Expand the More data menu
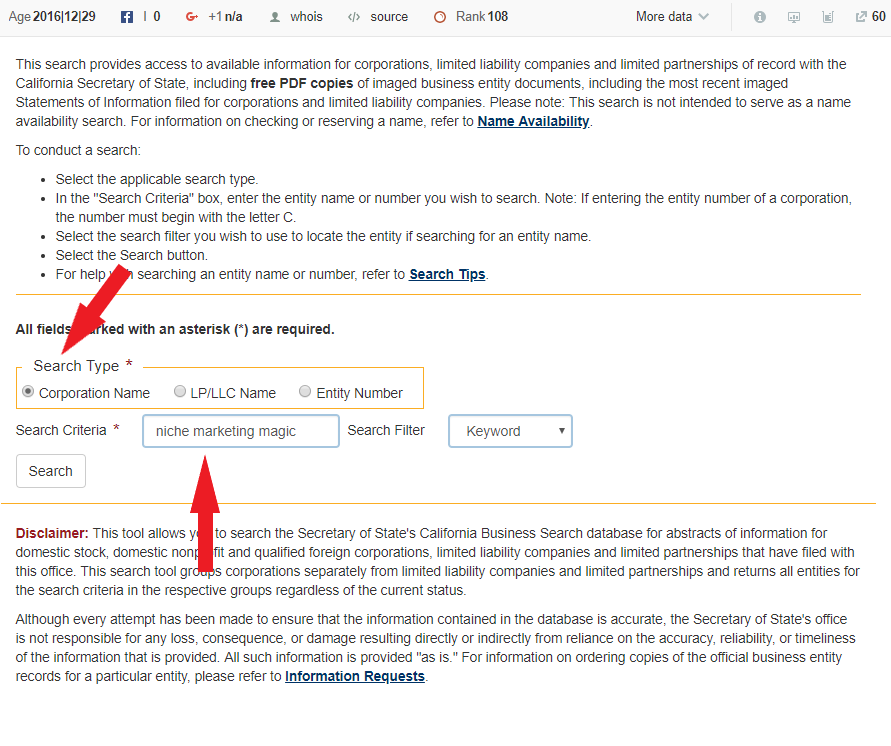The height and width of the screenshot is (746, 891). click(670, 16)
